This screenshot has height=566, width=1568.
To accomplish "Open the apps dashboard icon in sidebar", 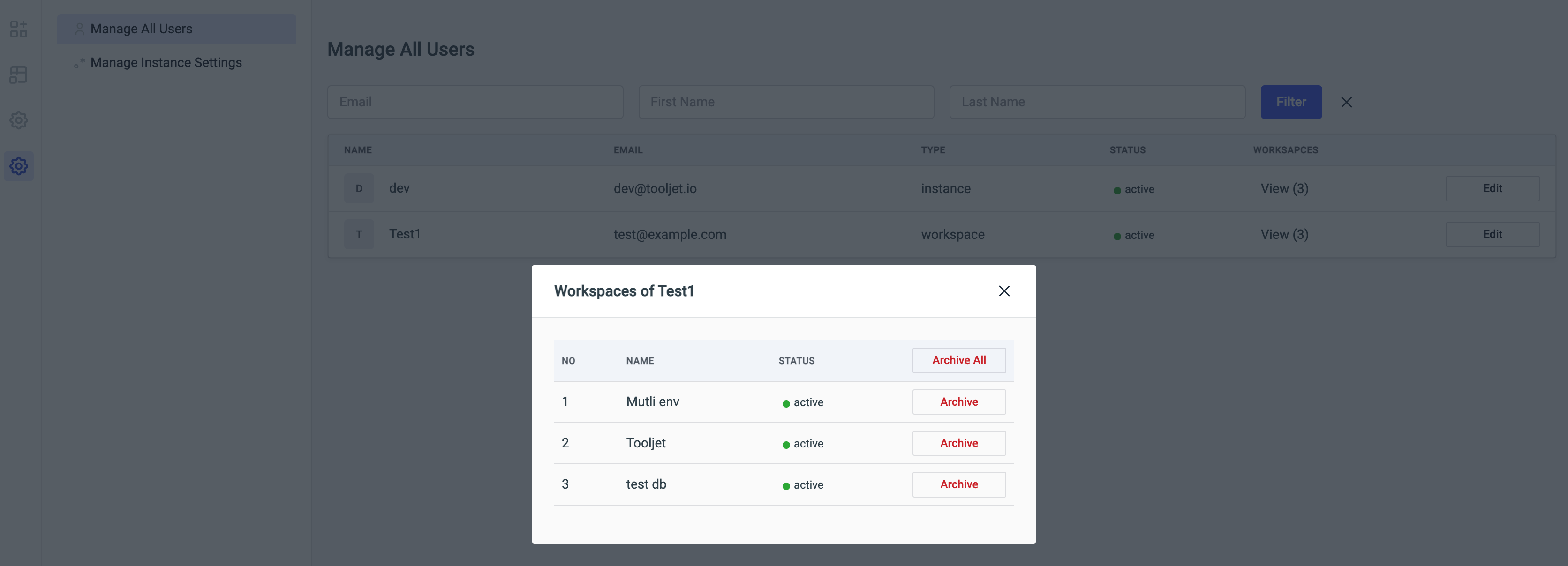I will coord(19,29).
